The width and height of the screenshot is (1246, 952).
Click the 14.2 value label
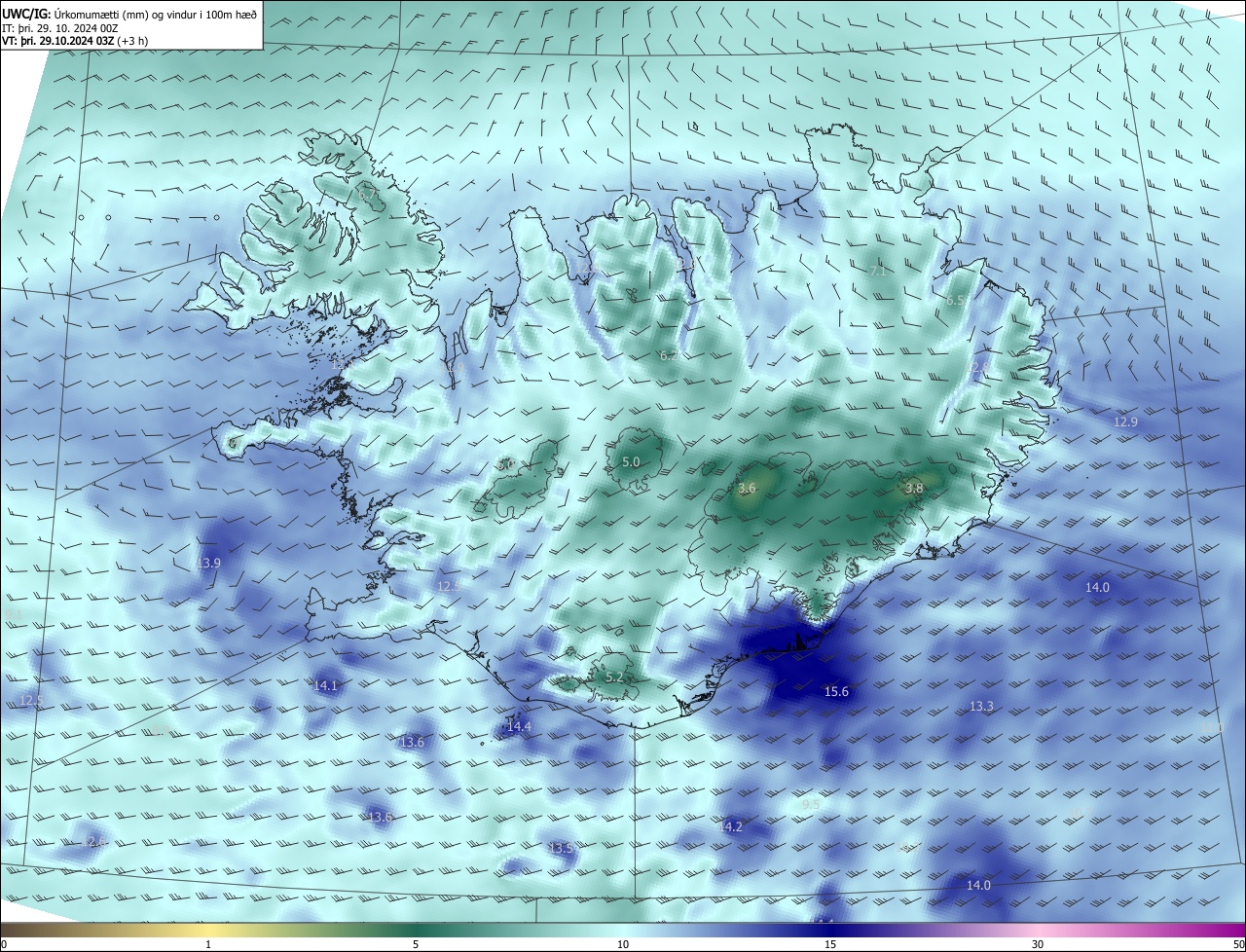[730, 826]
